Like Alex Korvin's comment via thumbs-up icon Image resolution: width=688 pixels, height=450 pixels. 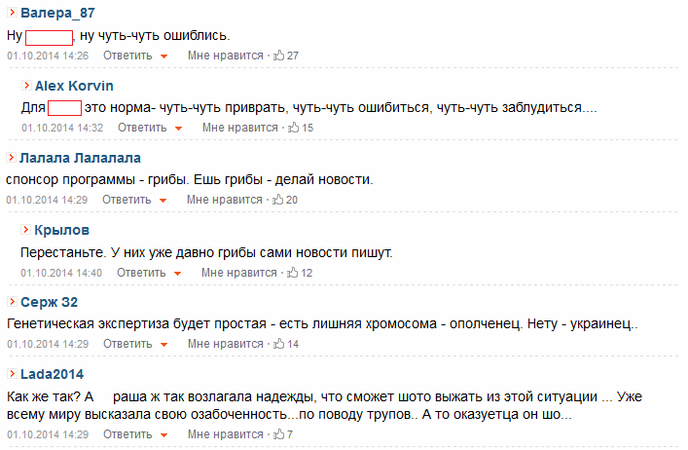point(293,128)
